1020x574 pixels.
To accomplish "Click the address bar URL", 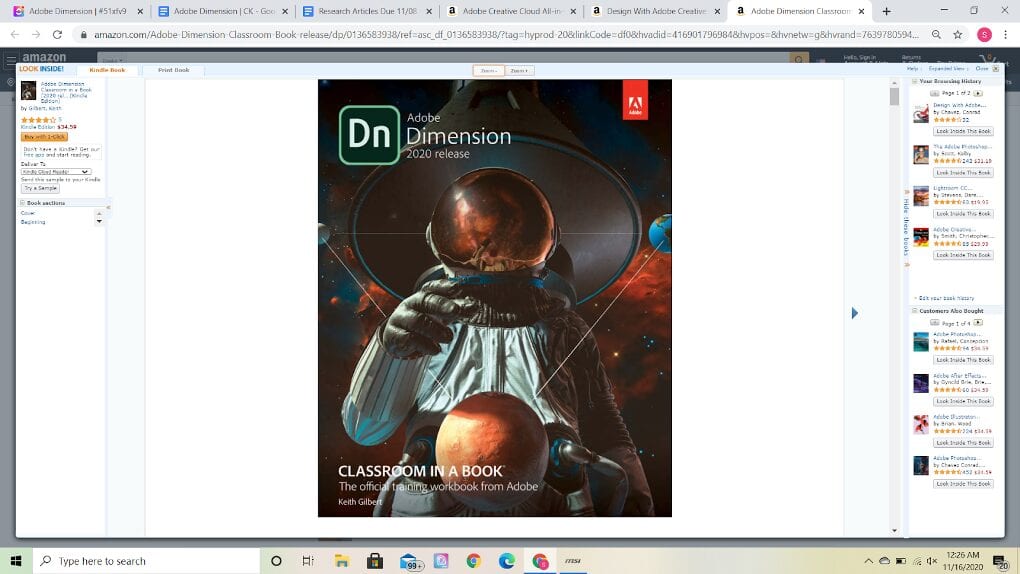I will click(x=506, y=34).
